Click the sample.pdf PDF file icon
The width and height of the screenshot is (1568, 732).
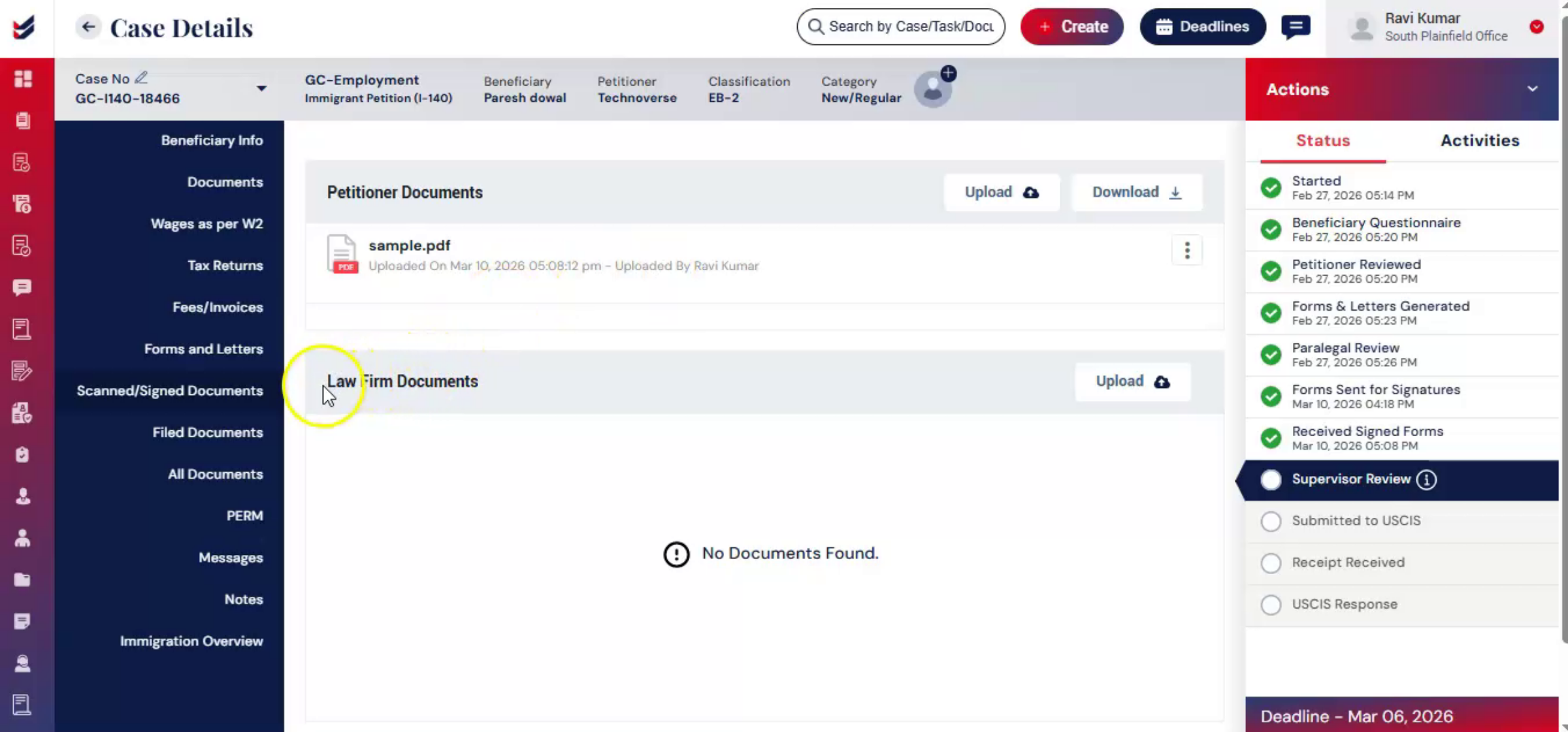click(342, 253)
